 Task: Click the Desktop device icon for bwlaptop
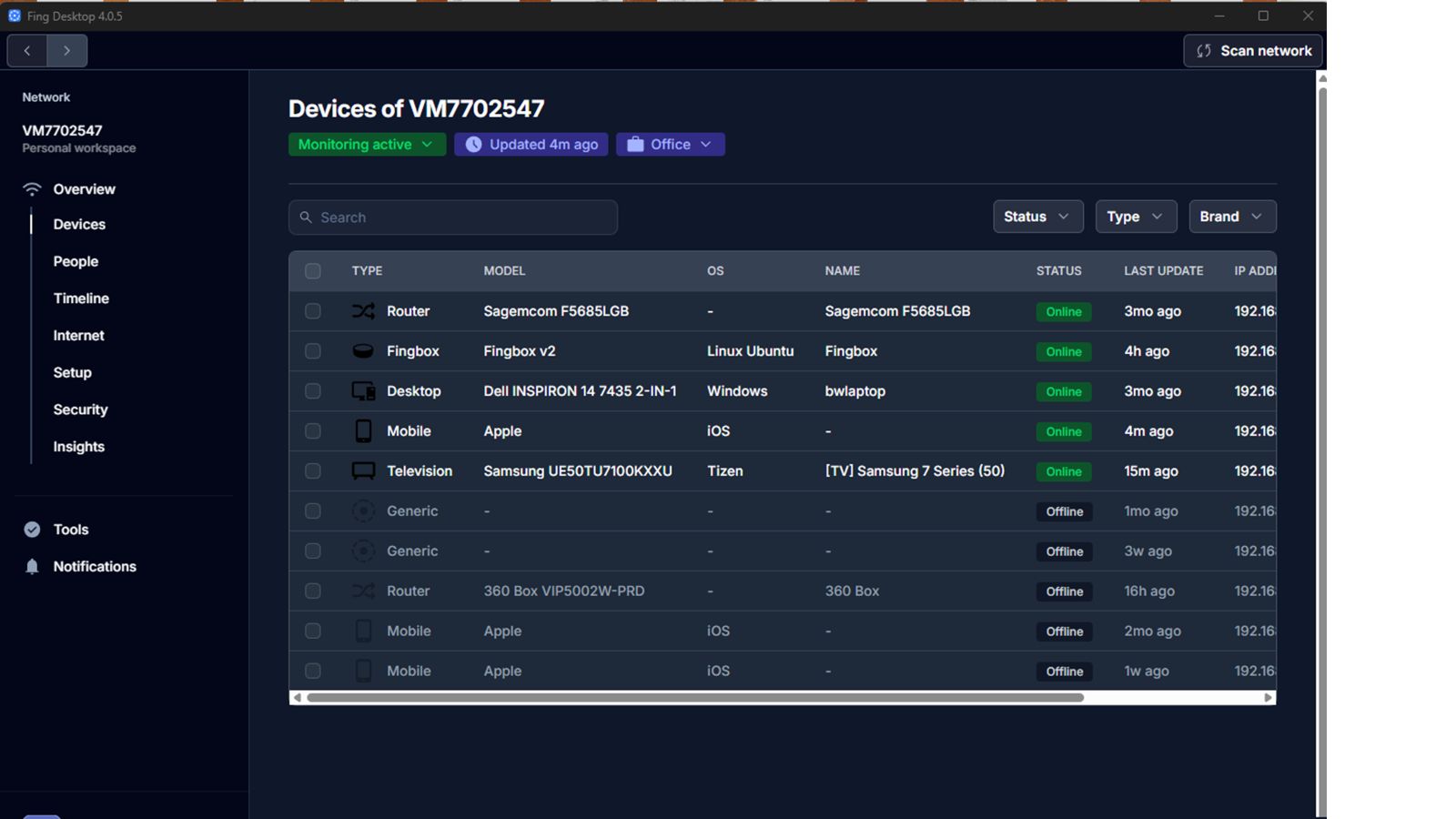[x=363, y=391]
